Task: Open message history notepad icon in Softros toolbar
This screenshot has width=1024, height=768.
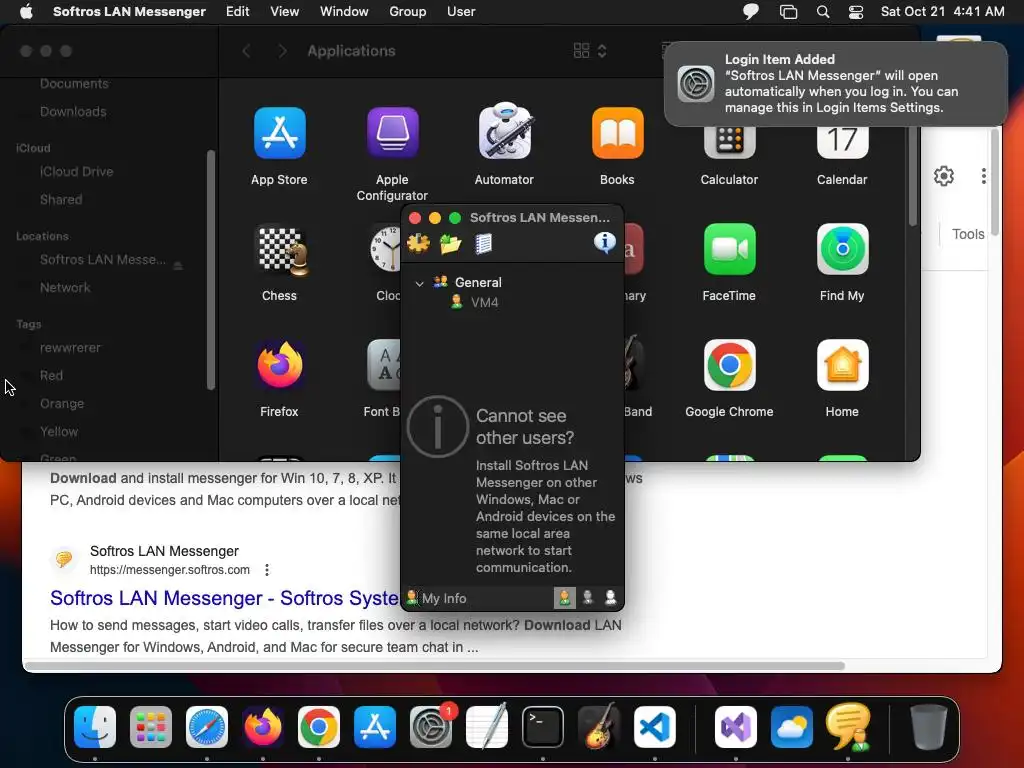Action: point(483,244)
